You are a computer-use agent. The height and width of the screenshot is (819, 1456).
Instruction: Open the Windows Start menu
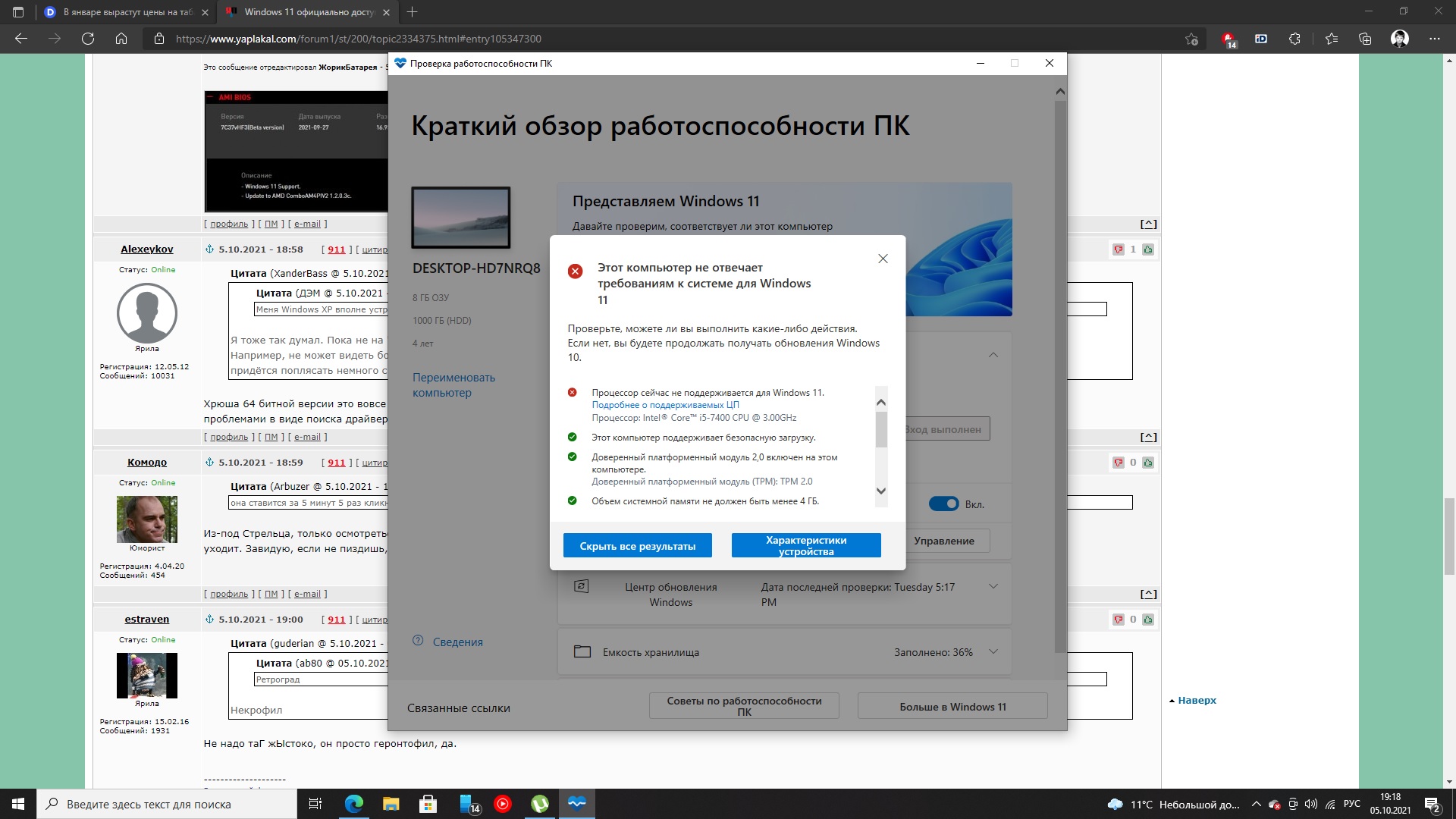[x=18, y=804]
